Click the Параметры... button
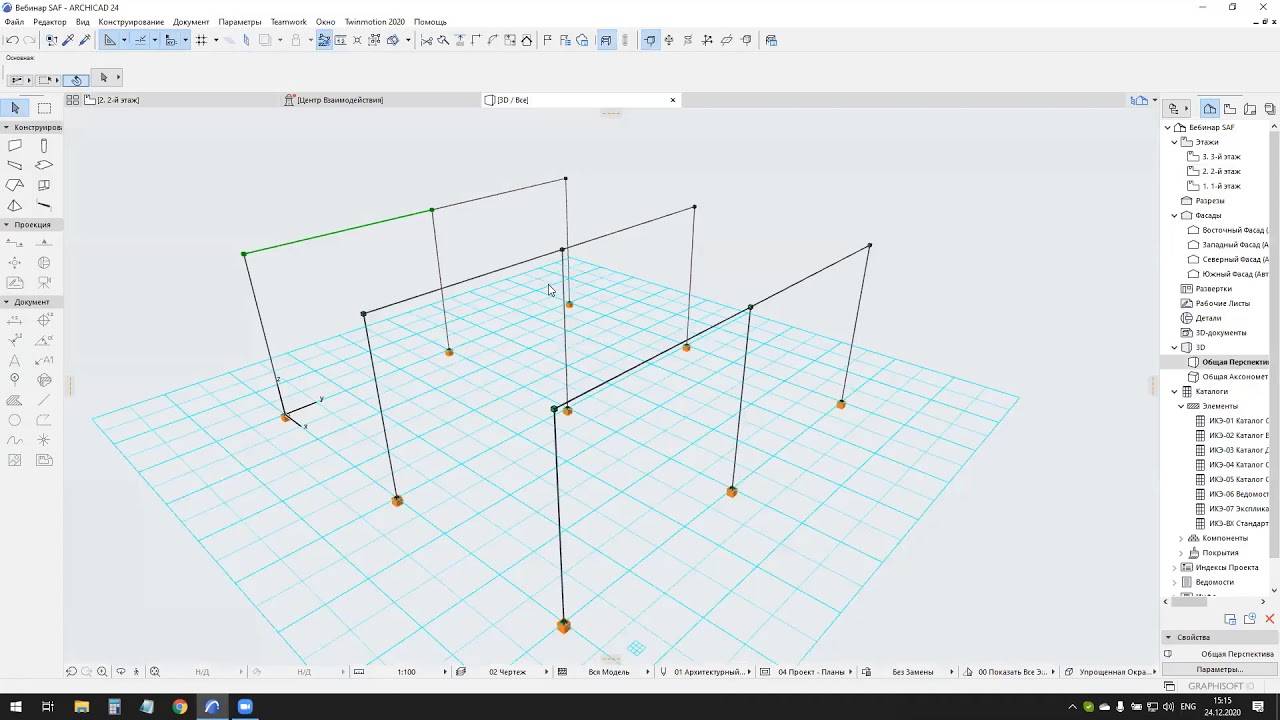The width and height of the screenshot is (1280, 720). (1219, 669)
